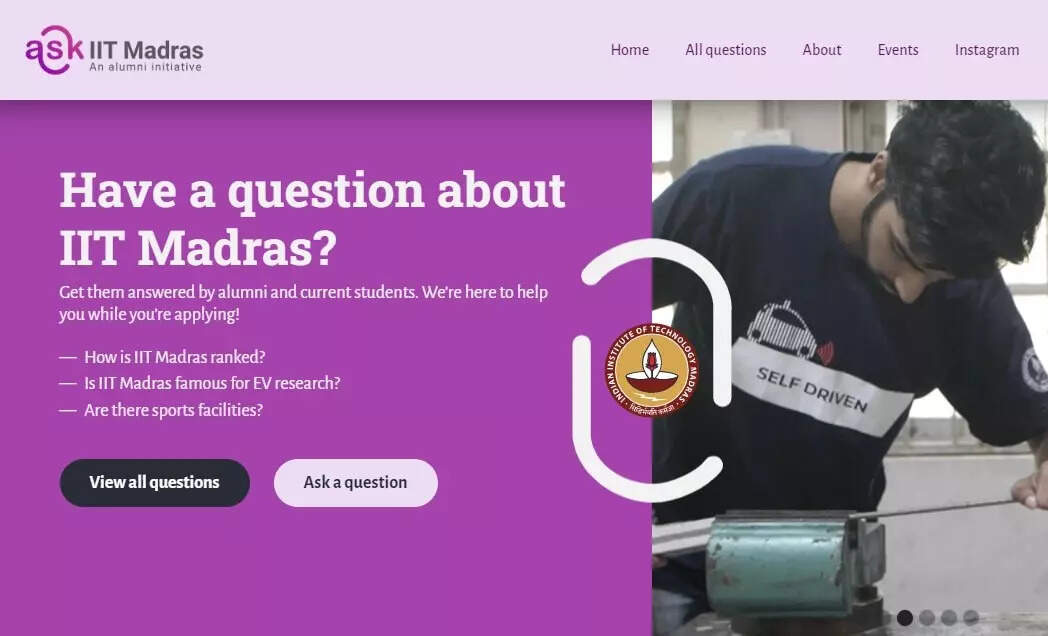Click Ask a question button

coord(356,482)
